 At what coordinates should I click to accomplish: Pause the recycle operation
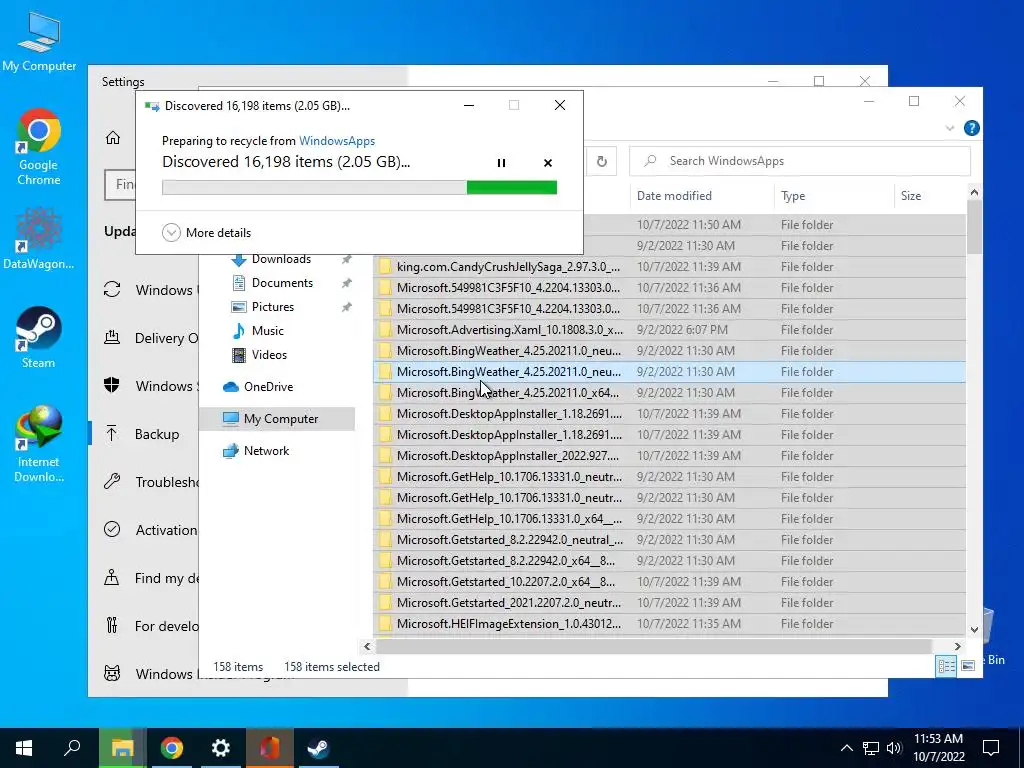tap(501, 163)
